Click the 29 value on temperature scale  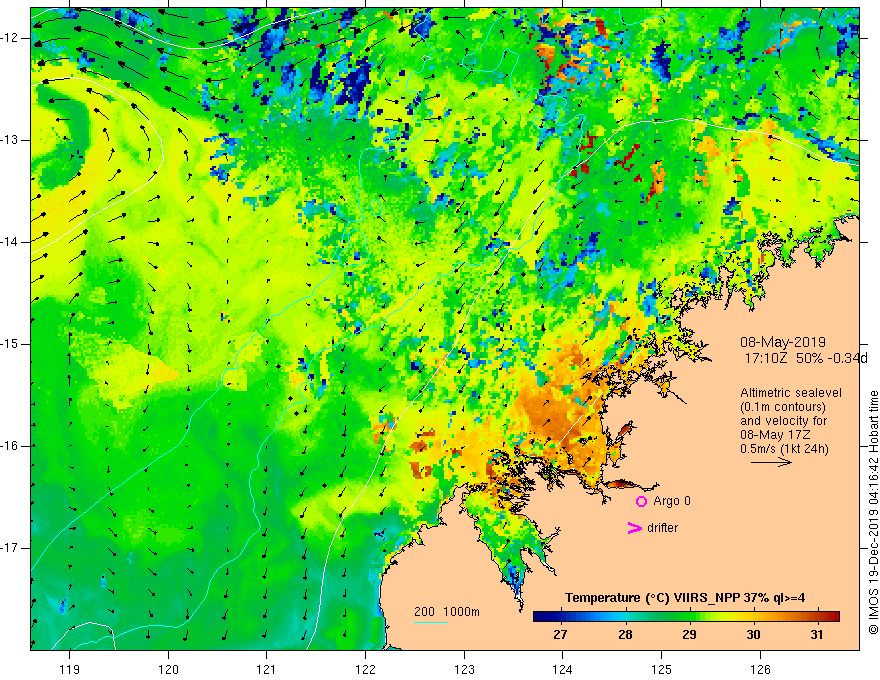(x=689, y=635)
